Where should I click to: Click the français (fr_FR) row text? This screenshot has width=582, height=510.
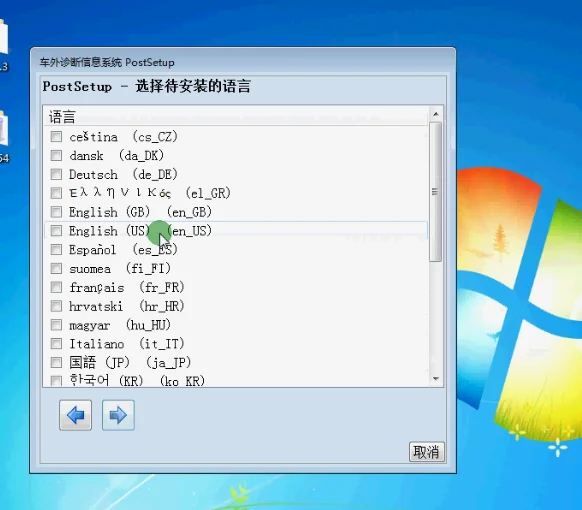127,287
